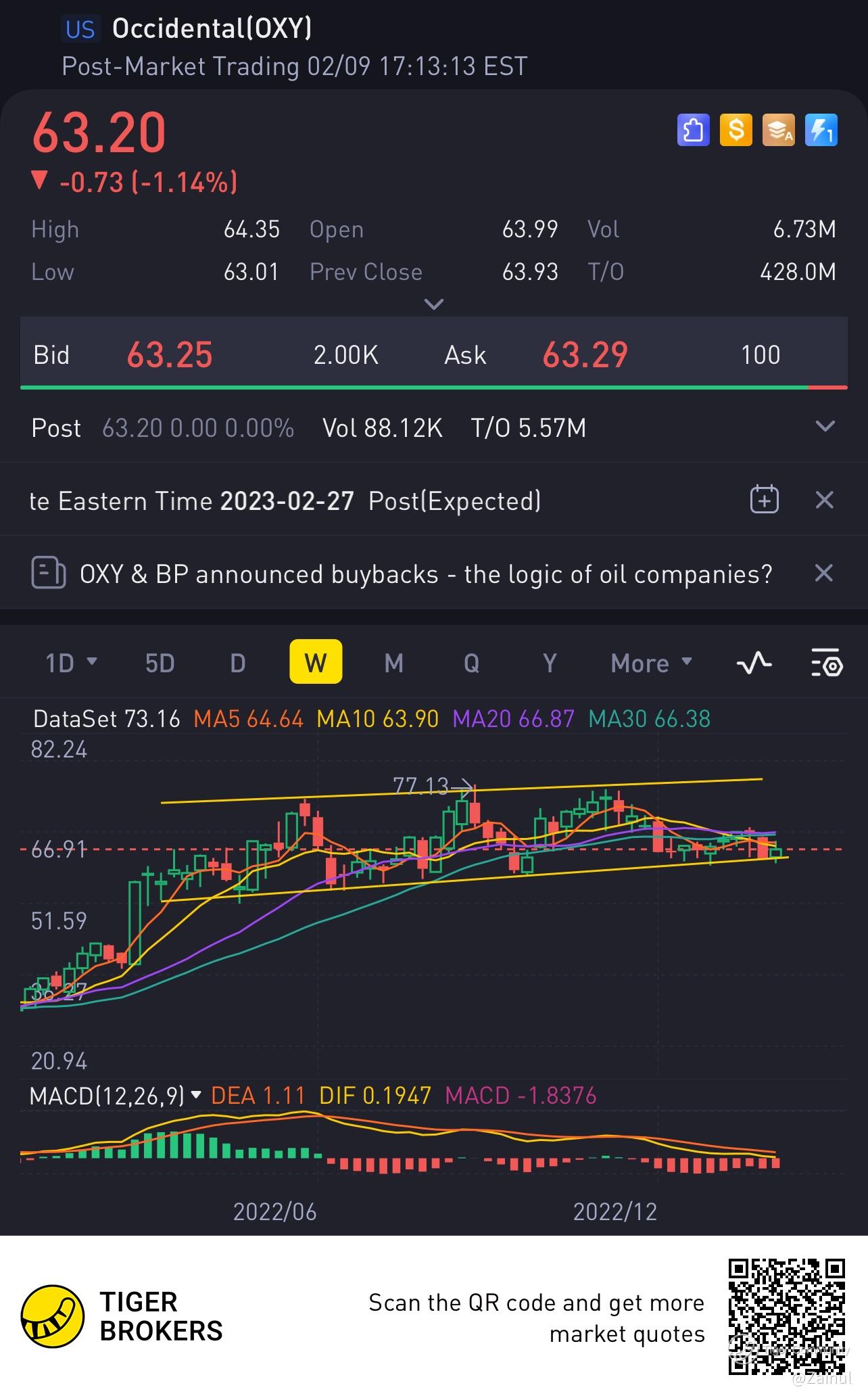The height and width of the screenshot is (1398, 868).
Task: Close the OXY & BP buybacks news banner
Action: [824, 574]
